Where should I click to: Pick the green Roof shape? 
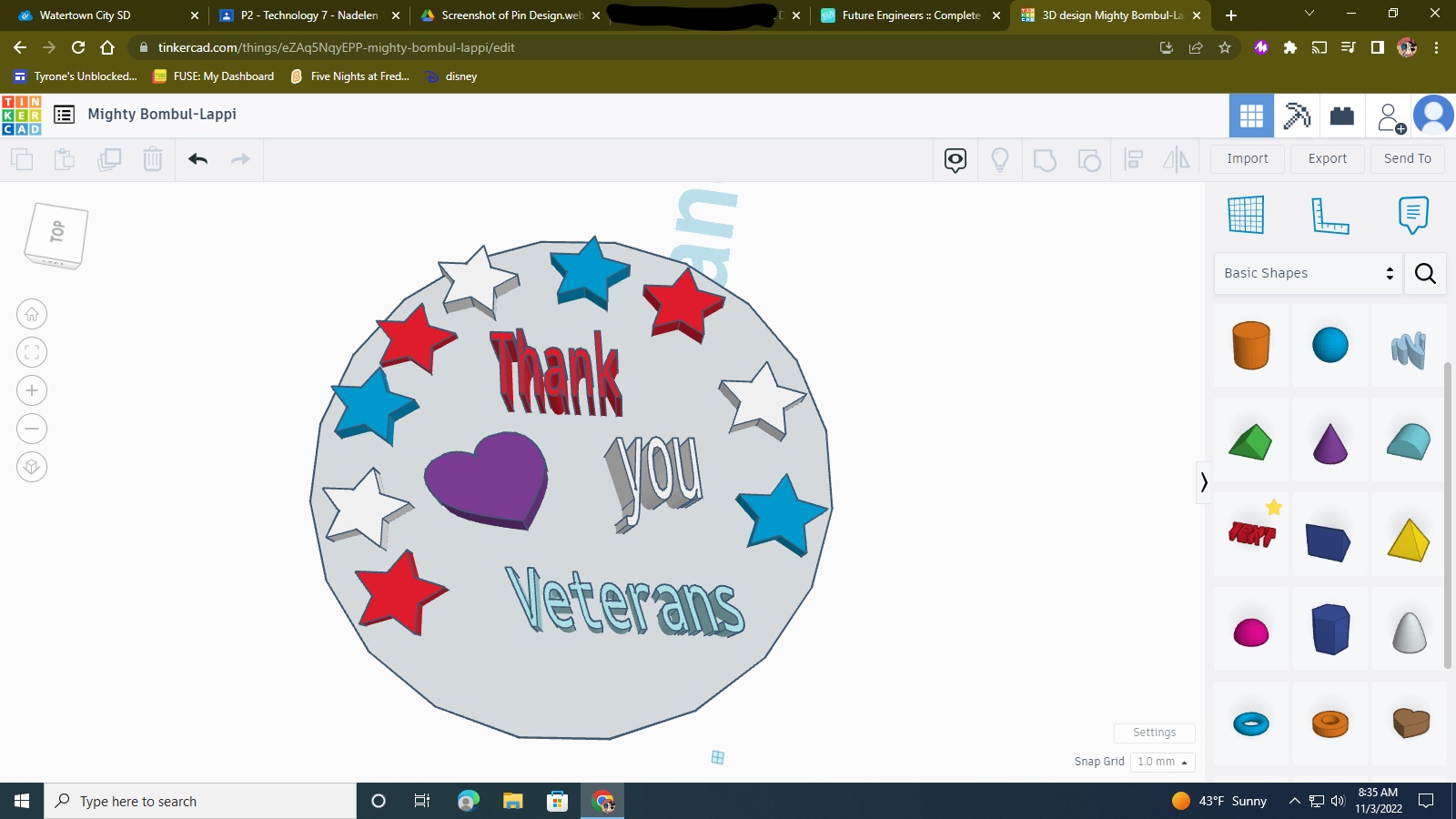1251,442
